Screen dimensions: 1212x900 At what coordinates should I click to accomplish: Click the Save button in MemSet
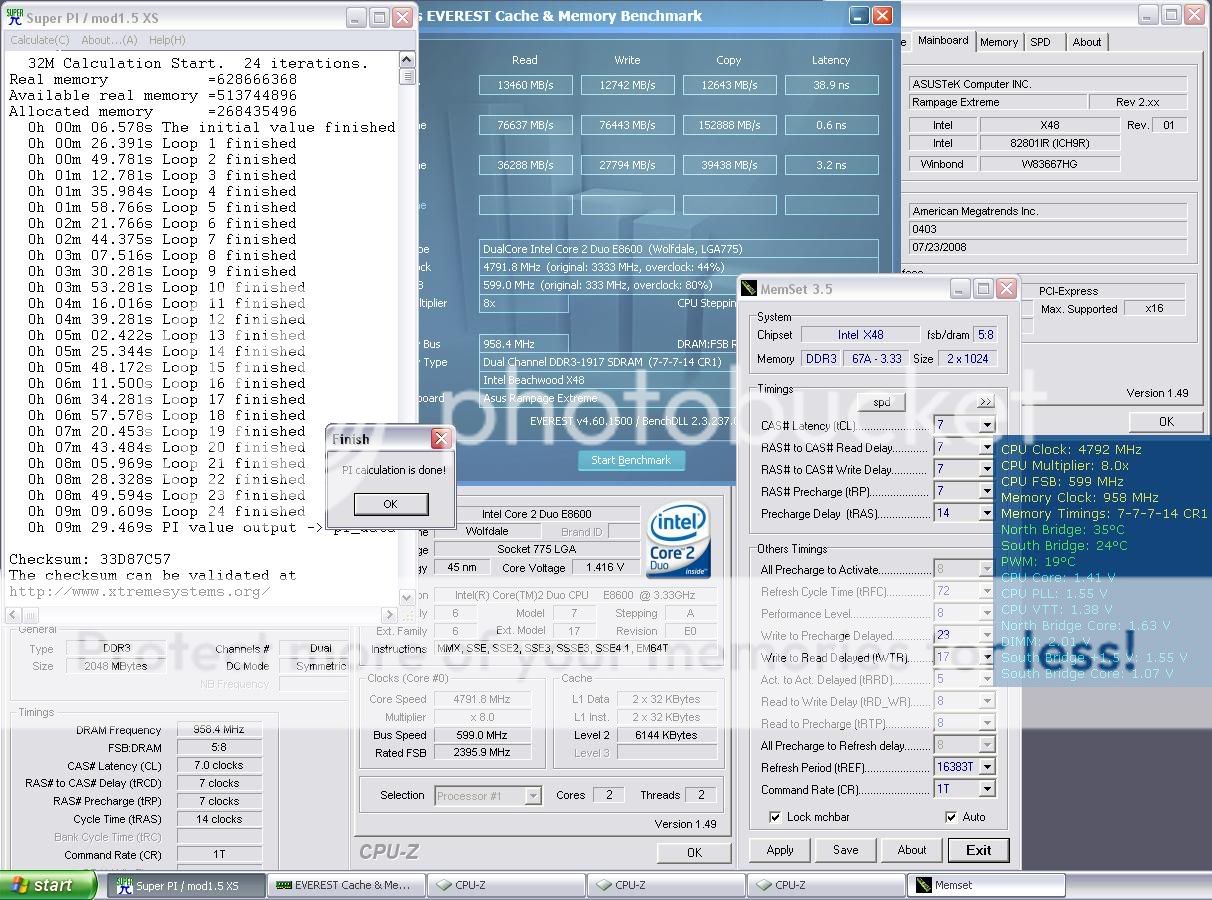click(x=845, y=850)
